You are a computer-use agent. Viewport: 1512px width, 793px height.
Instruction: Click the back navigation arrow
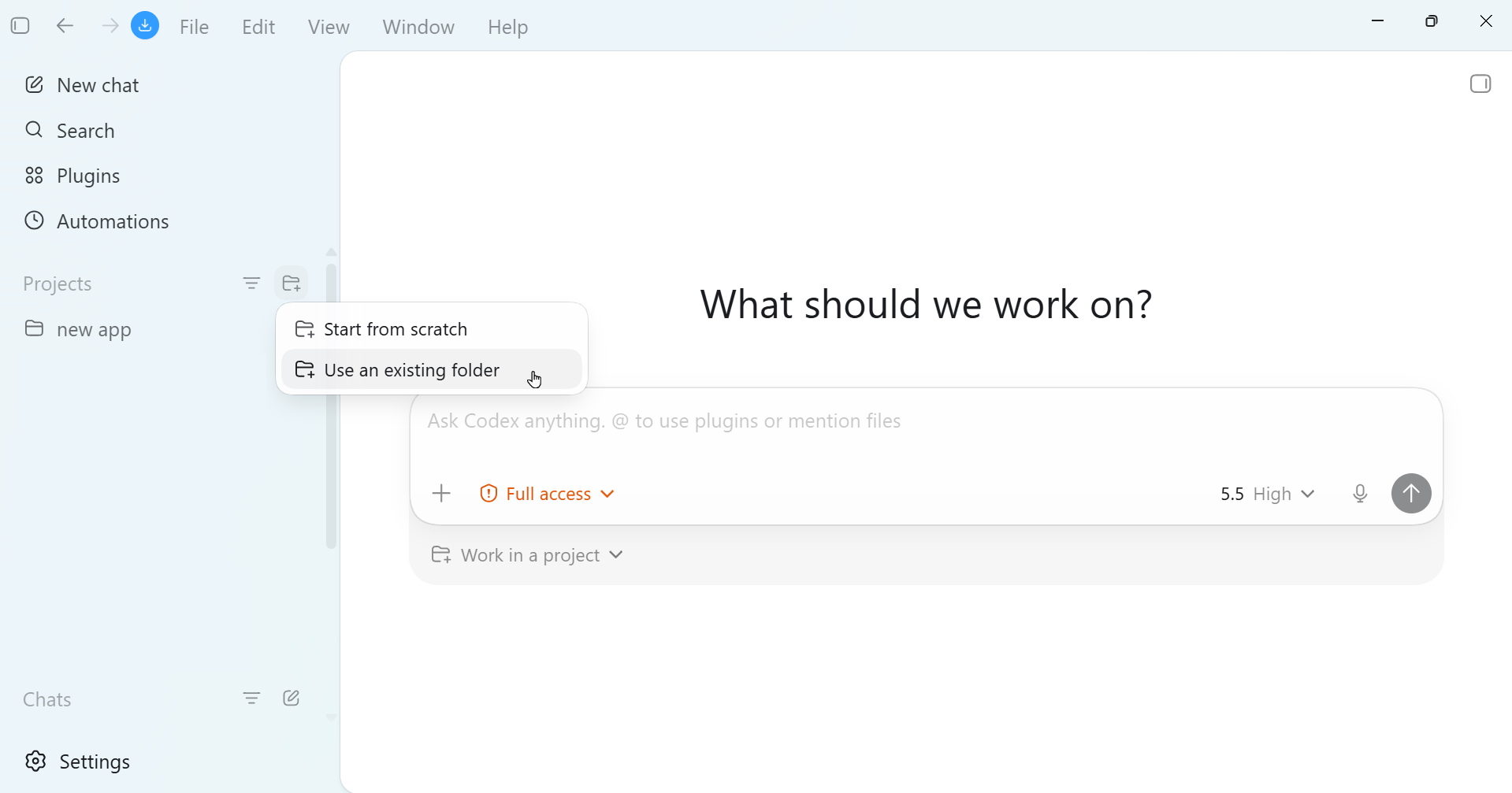[x=65, y=27]
